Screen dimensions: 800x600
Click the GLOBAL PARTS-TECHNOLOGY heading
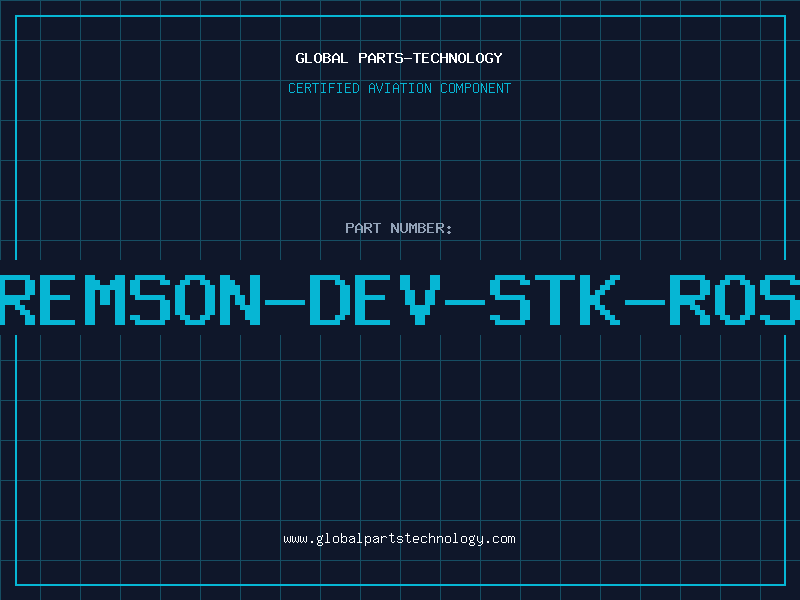[x=399, y=58]
